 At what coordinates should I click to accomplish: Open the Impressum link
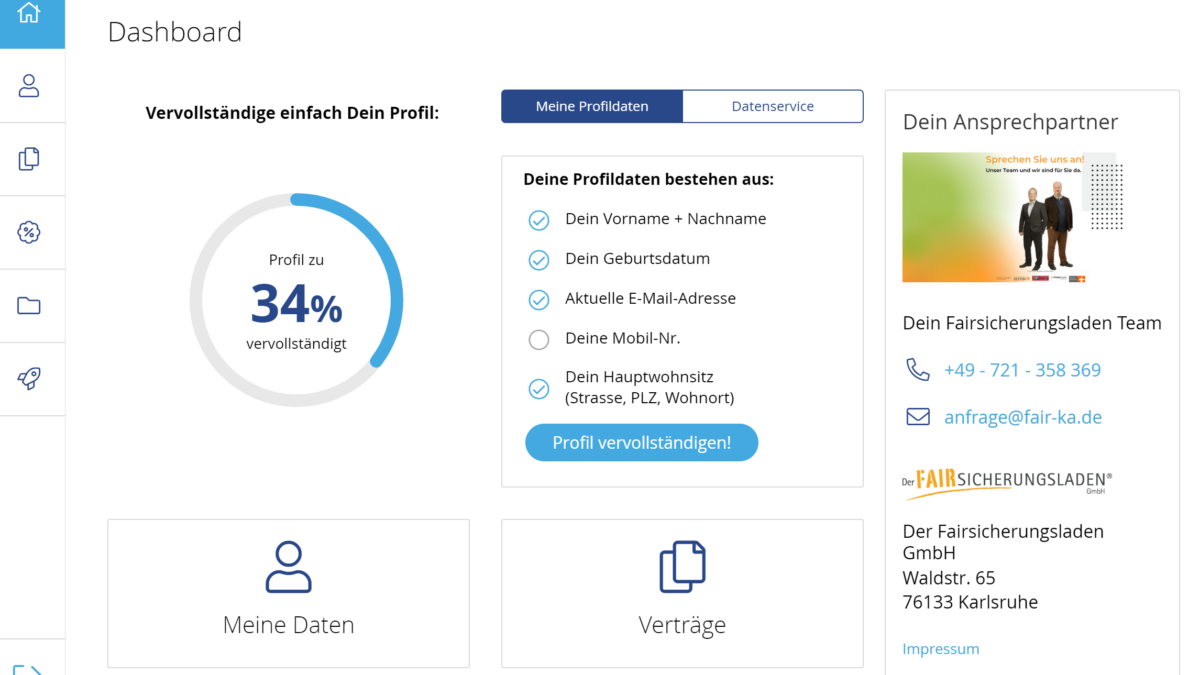[940, 649]
